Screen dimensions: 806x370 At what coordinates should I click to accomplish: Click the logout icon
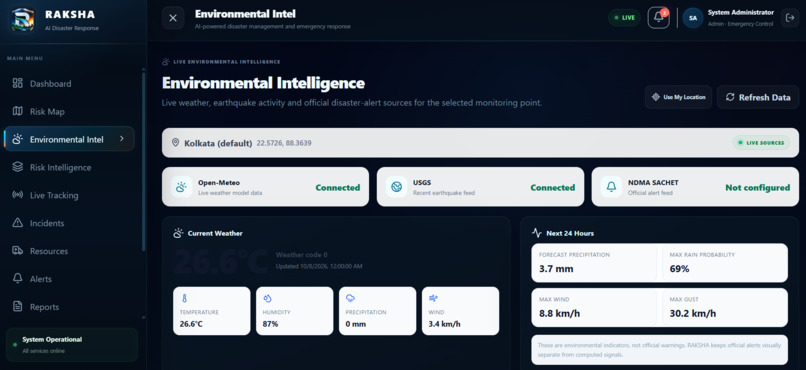[790, 17]
